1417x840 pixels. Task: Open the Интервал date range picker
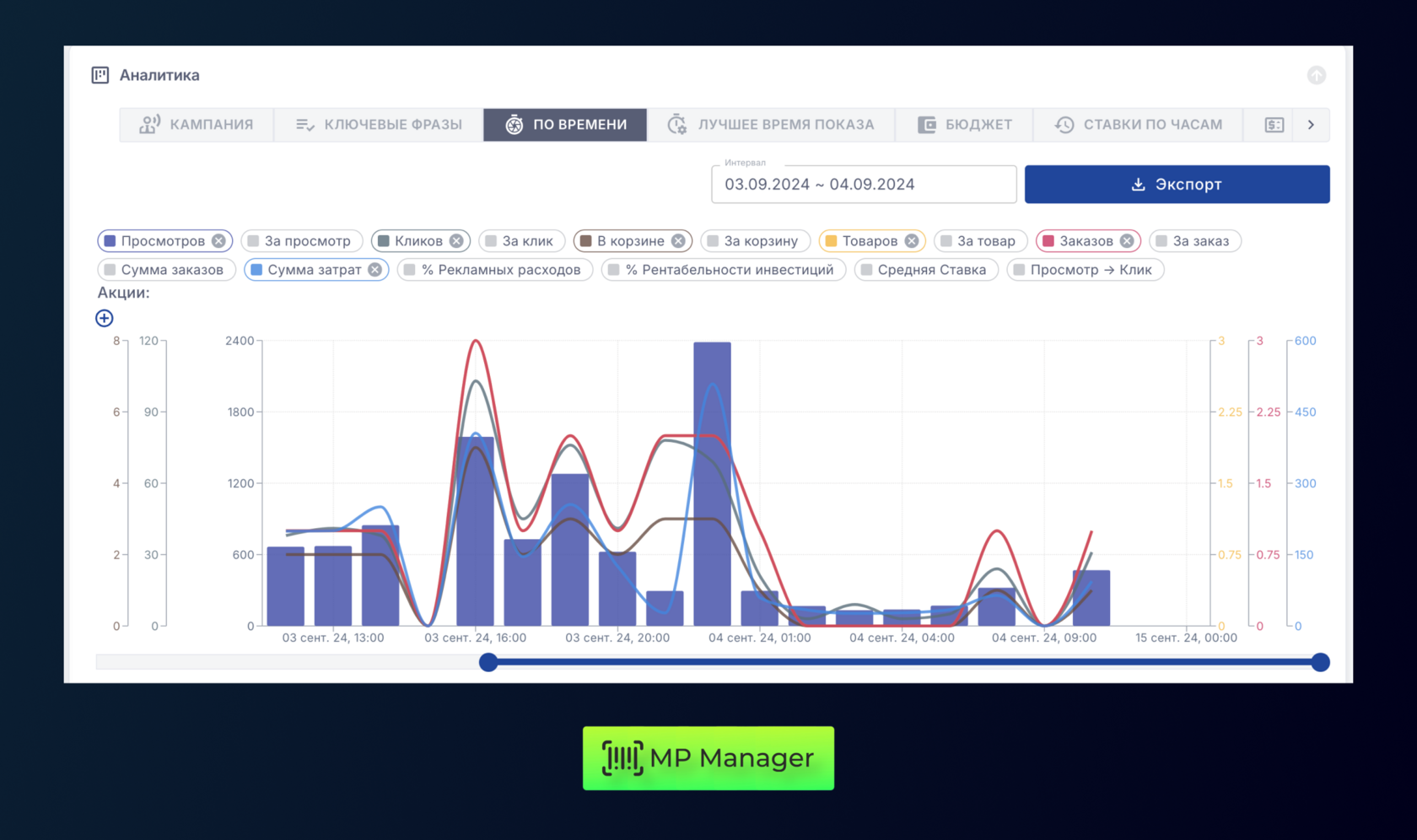pos(863,185)
